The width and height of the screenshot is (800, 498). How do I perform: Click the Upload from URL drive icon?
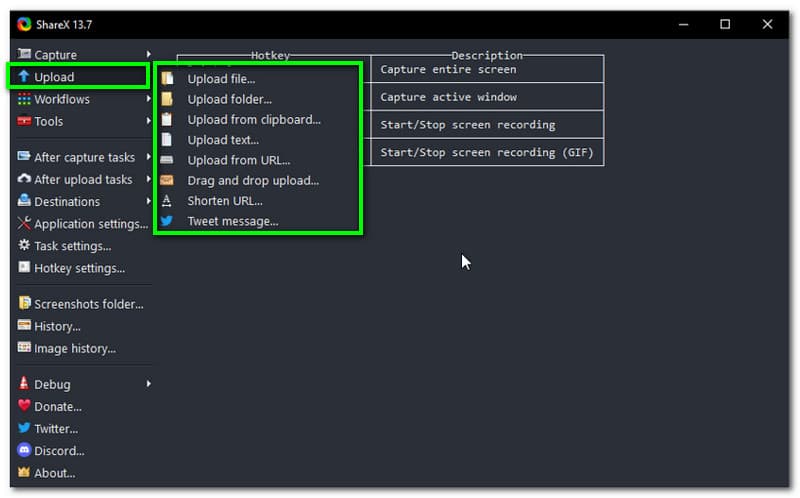[x=166, y=160]
